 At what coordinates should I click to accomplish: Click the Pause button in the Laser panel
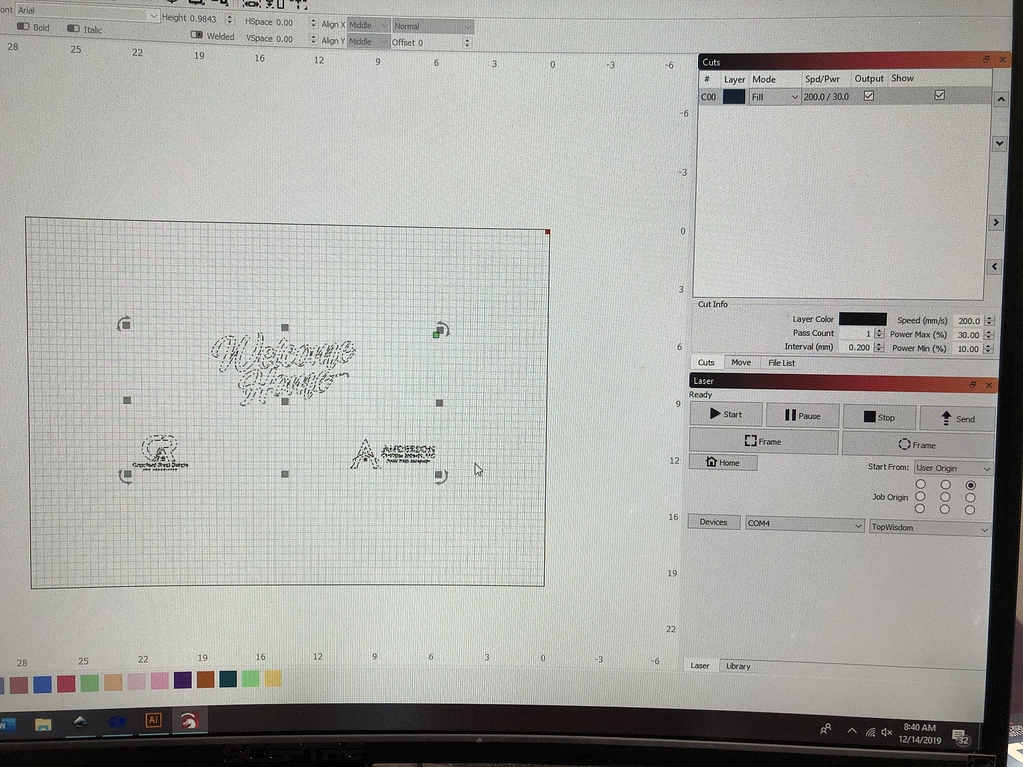coord(802,415)
